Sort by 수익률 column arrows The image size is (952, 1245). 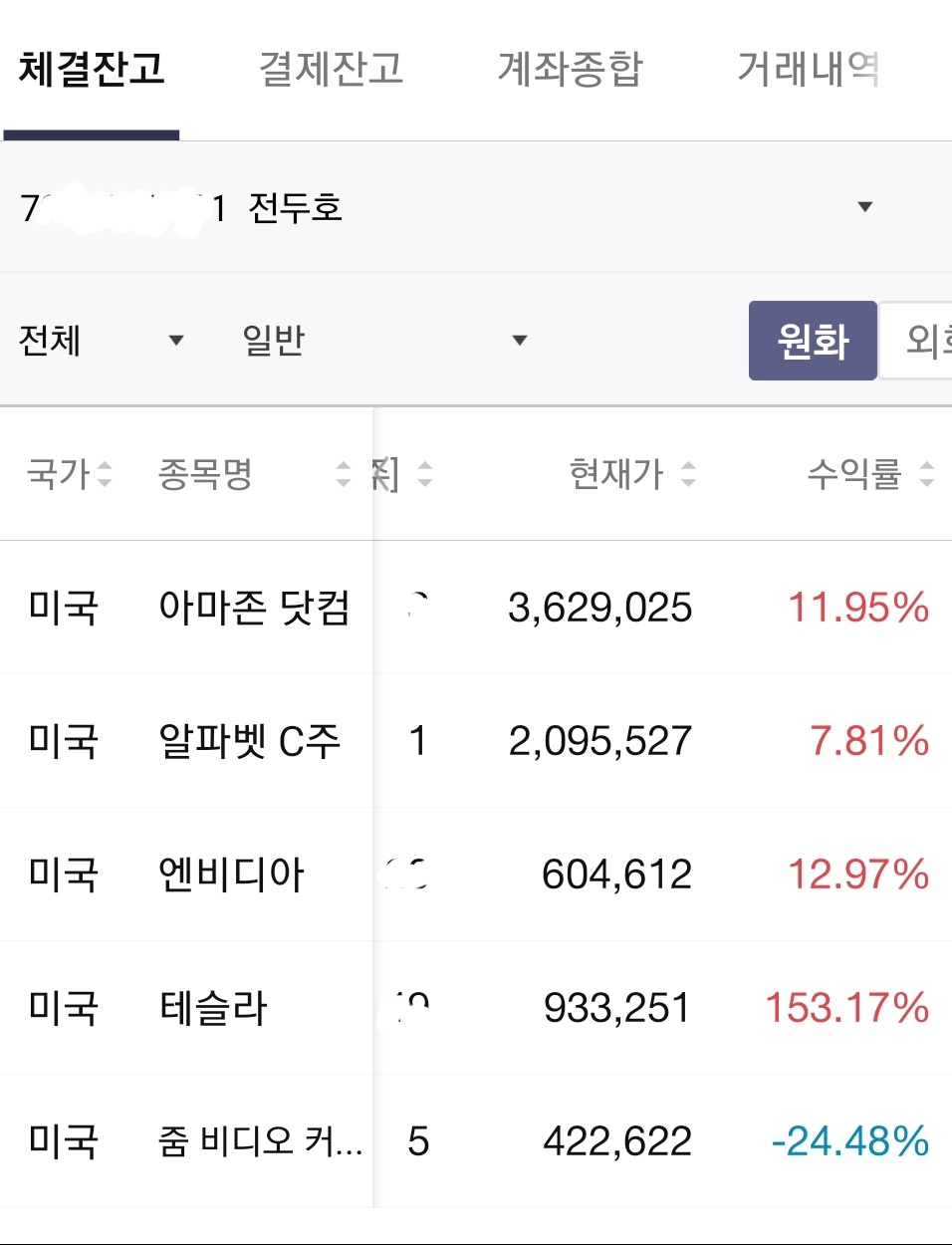927,474
